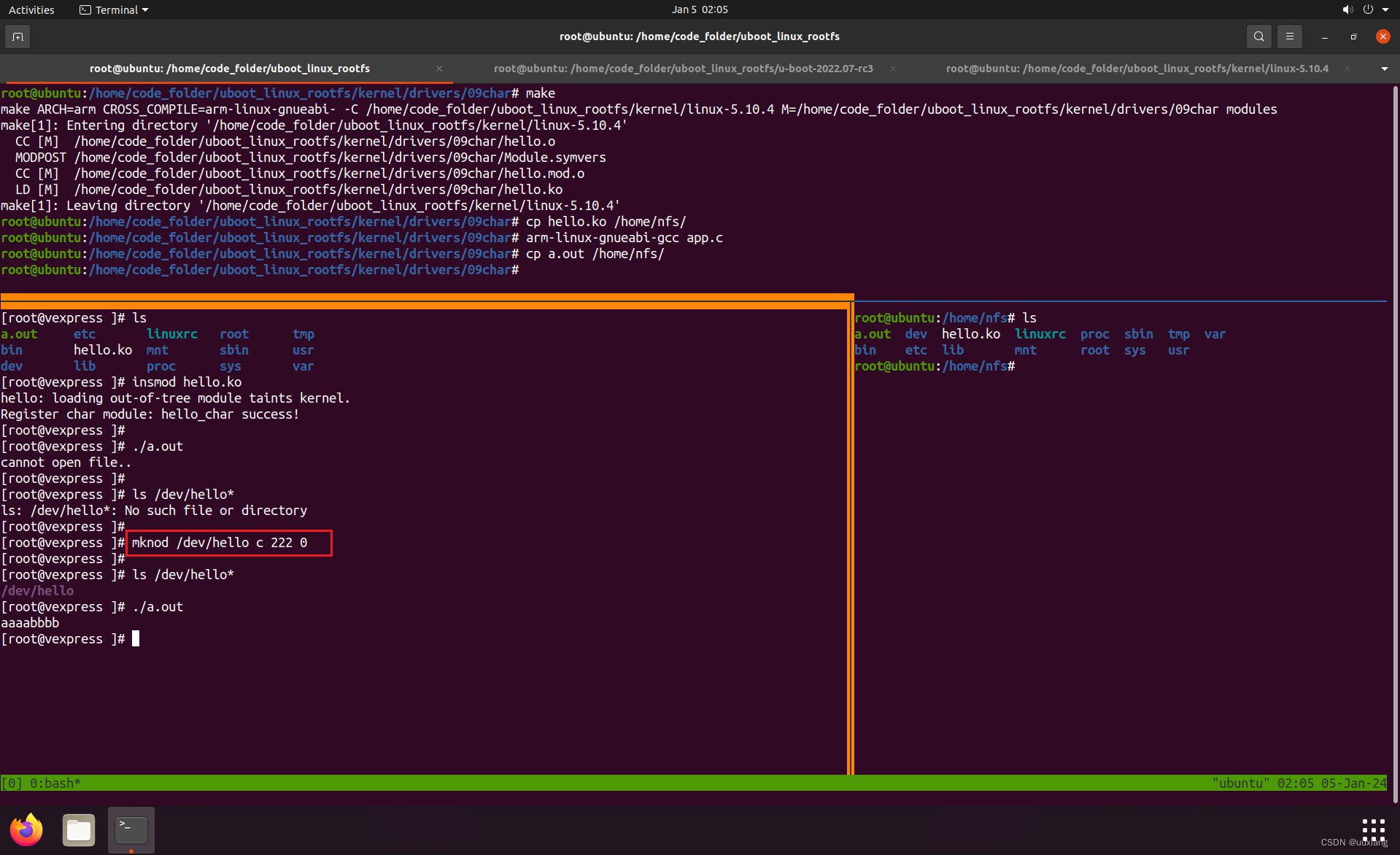Screen dimensions: 1400x855
Task: Open terminal search with magnifier icon
Action: point(1258,36)
